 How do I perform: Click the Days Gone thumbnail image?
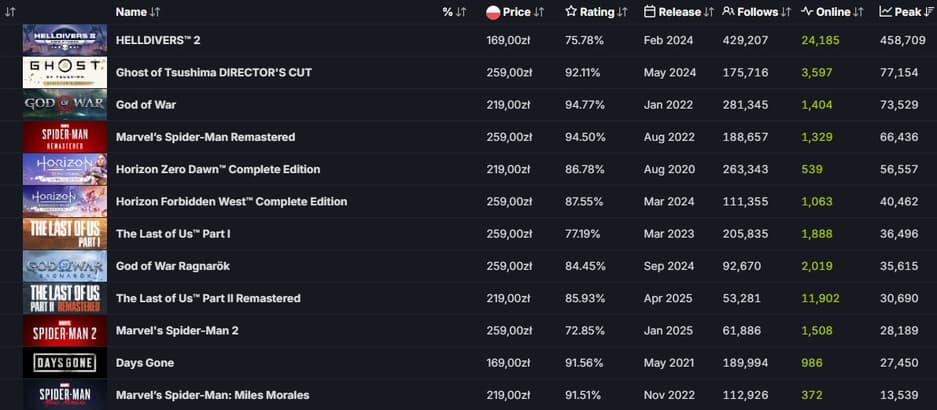(x=65, y=363)
